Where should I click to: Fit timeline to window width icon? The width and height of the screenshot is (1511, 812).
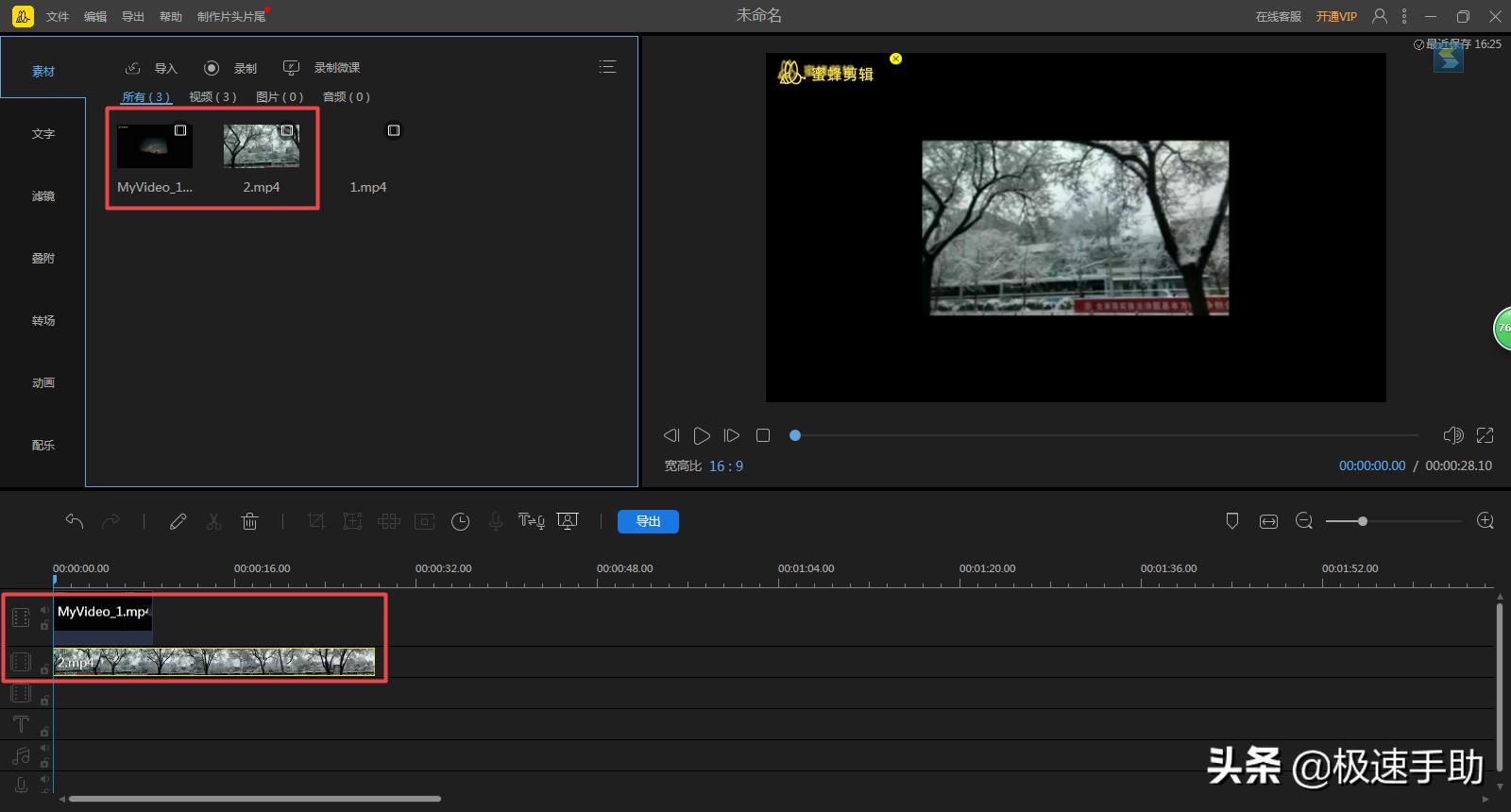(1268, 521)
